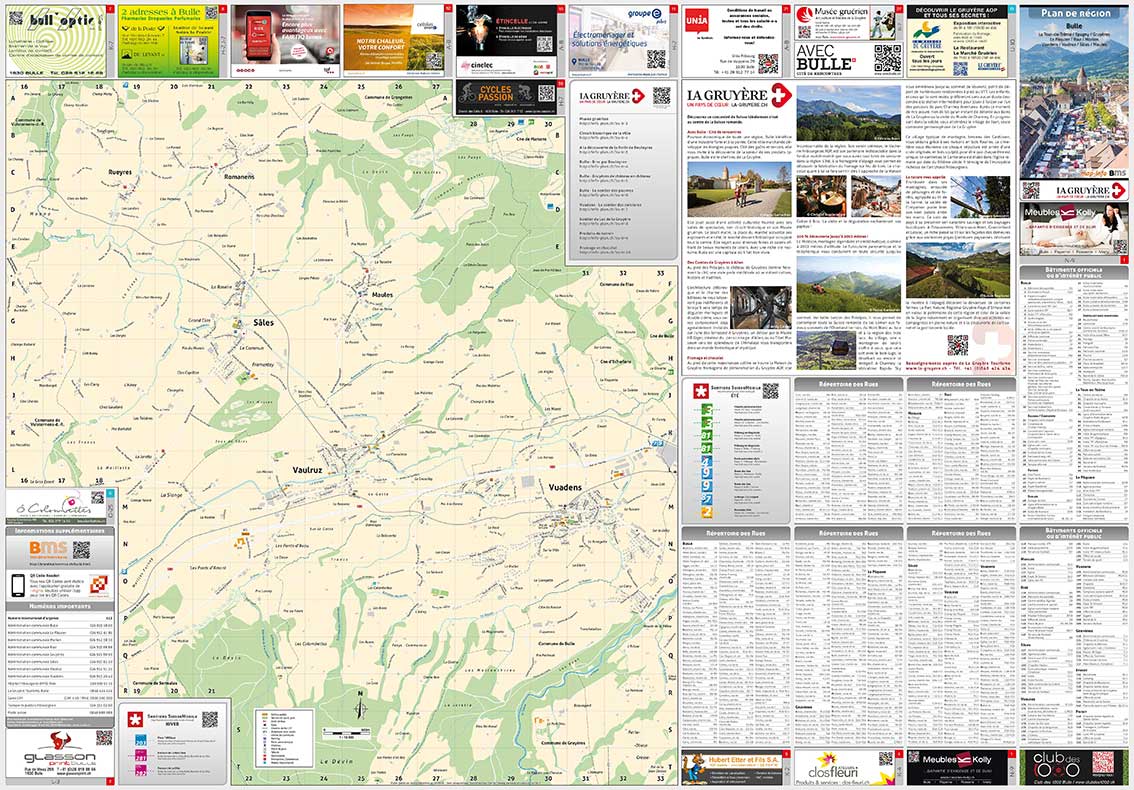1134x790 pixels.
Task: Click the SuisseMobile logo in the Été box
Action: (x=699, y=391)
